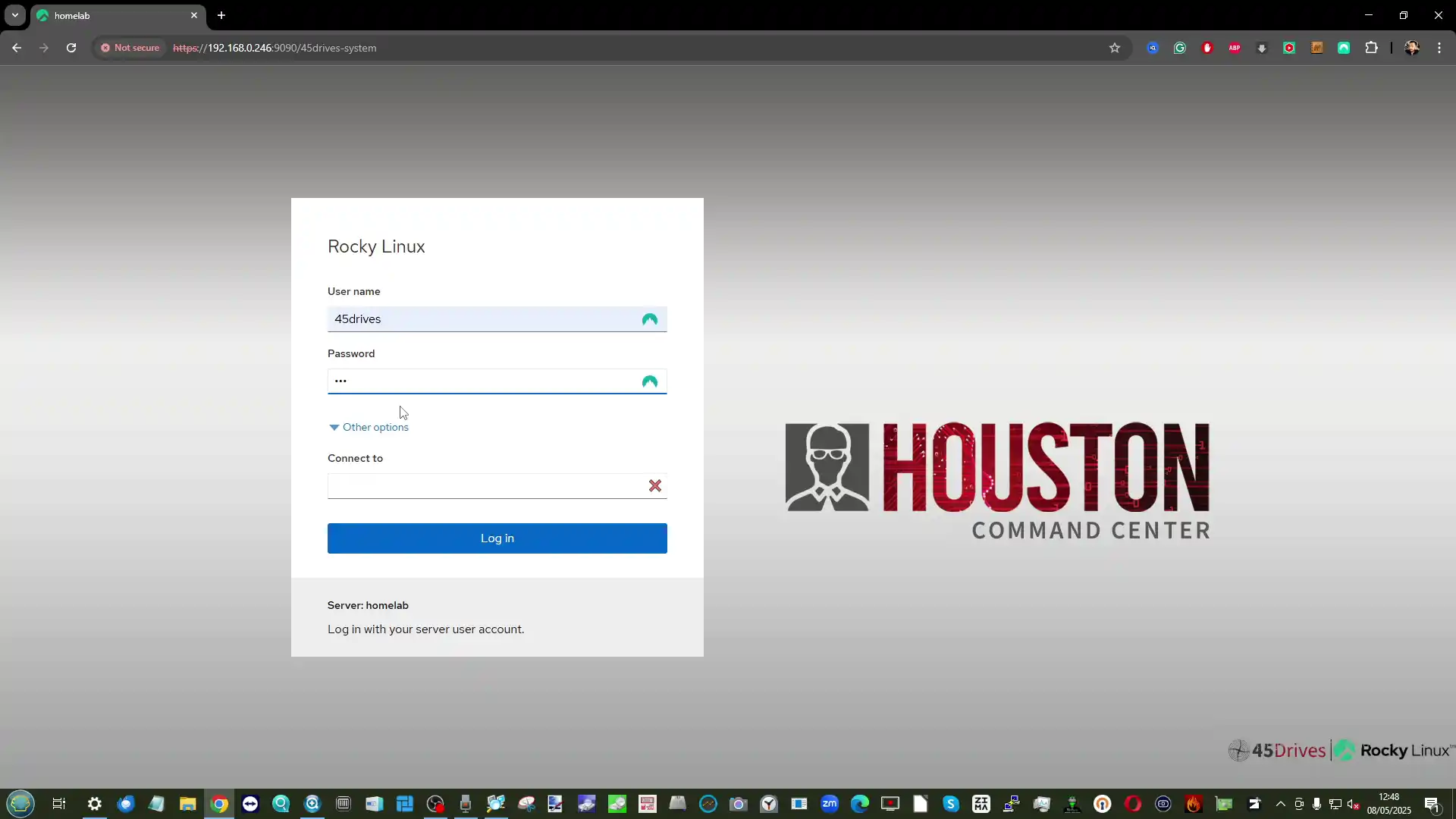Open the notification center
This screenshot has width=1456, height=819.
tap(1432, 804)
